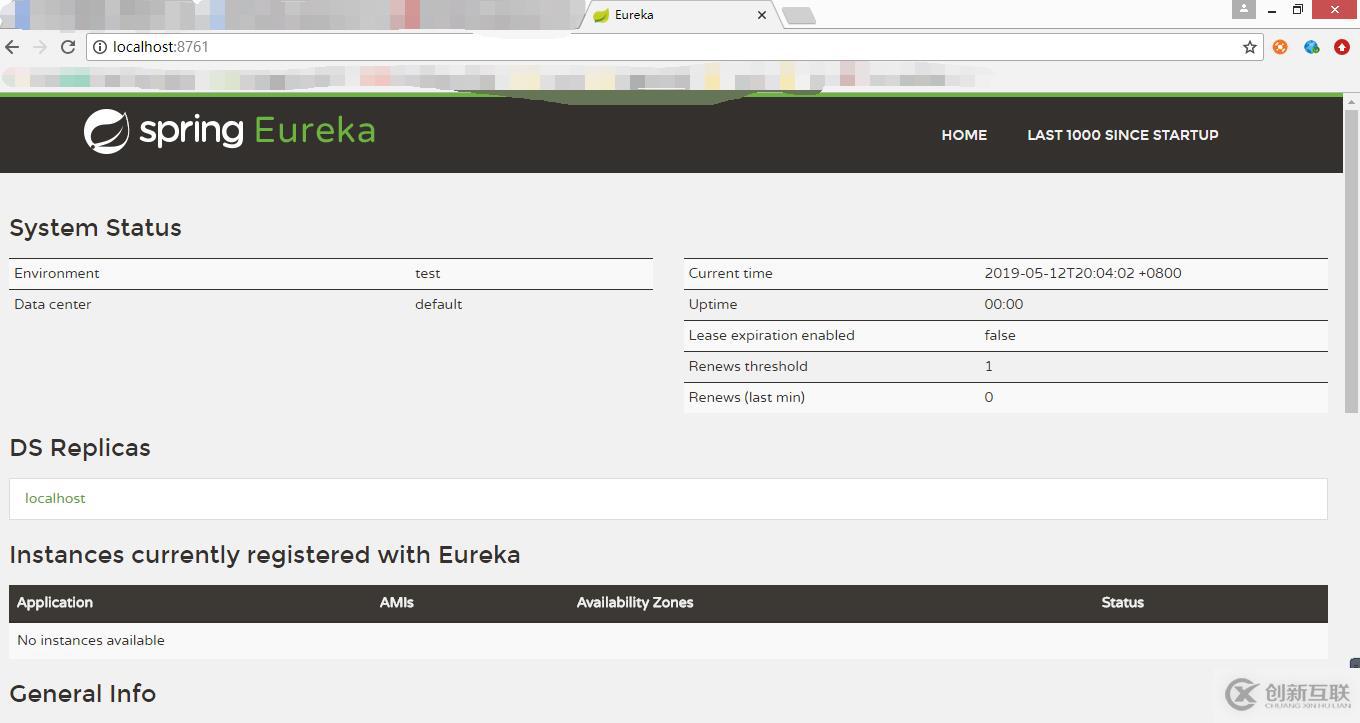Click the Status column header
The image size is (1360, 723).
pos(1122,602)
